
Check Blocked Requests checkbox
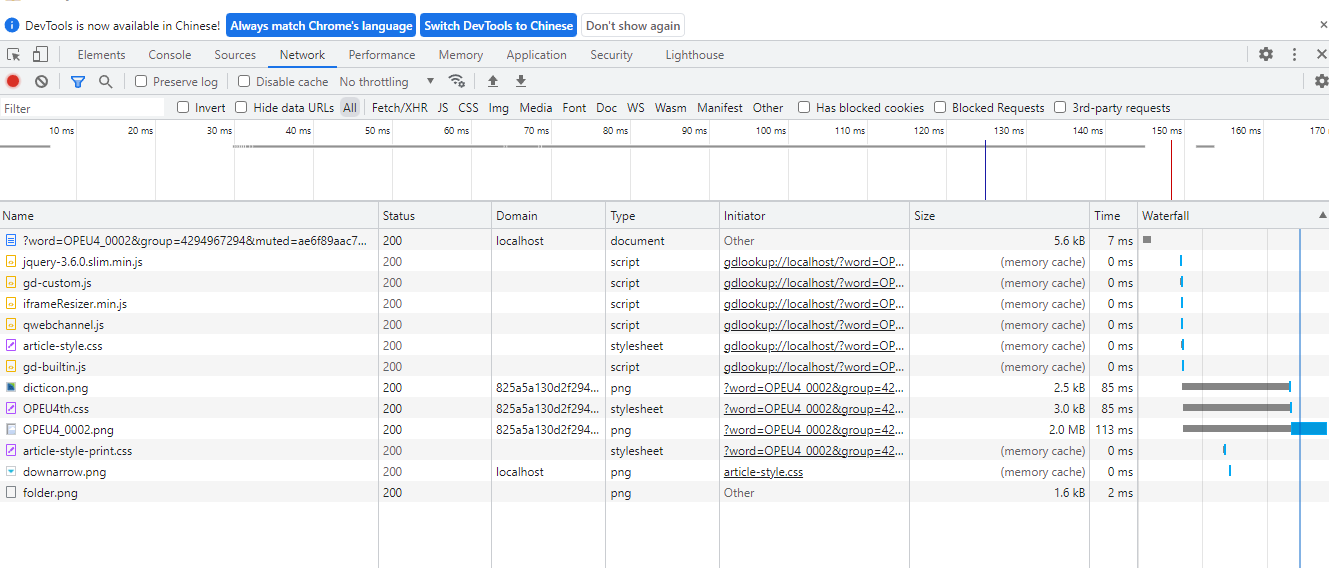point(940,107)
